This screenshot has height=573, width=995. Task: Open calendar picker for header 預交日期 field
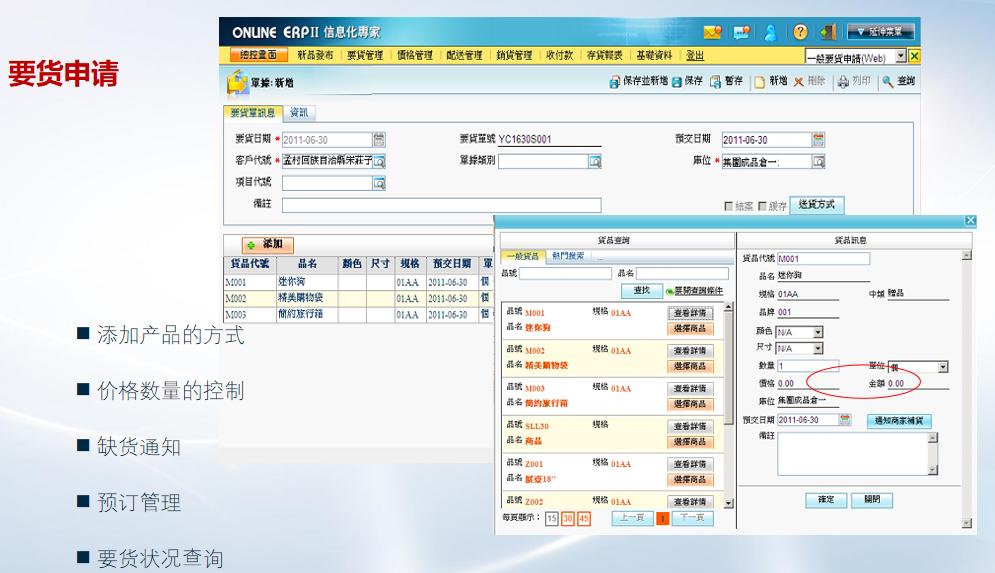[819, 140]
